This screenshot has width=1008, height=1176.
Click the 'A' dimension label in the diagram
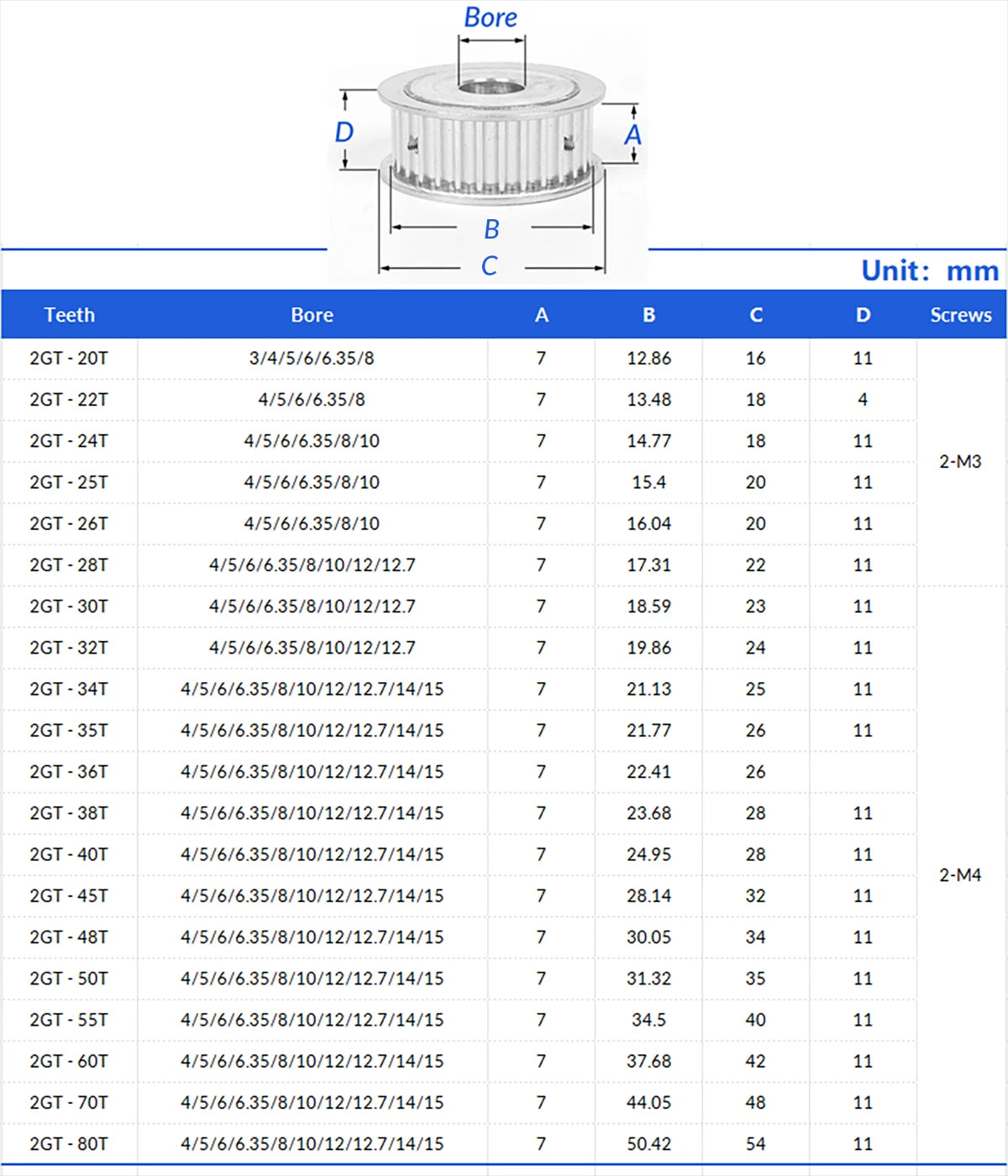633,134
